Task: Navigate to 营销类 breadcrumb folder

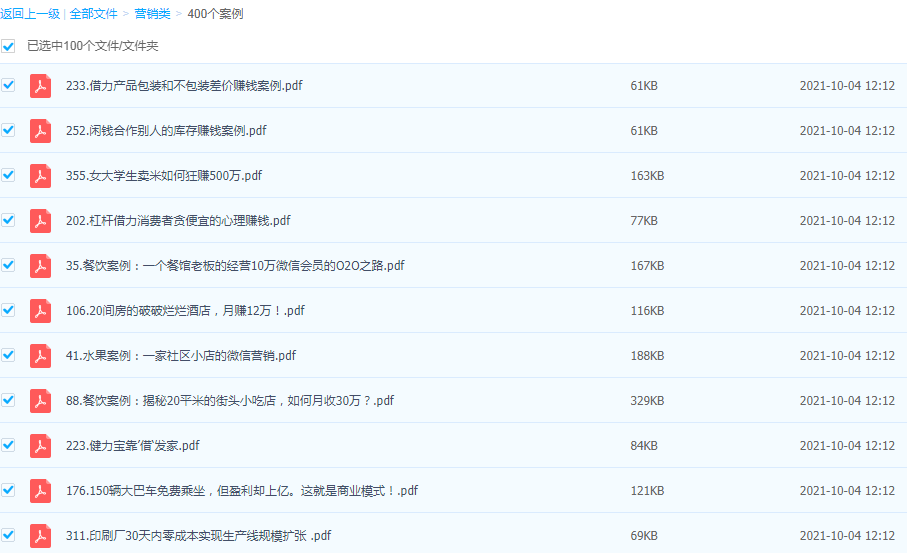Action: point(151,14)
